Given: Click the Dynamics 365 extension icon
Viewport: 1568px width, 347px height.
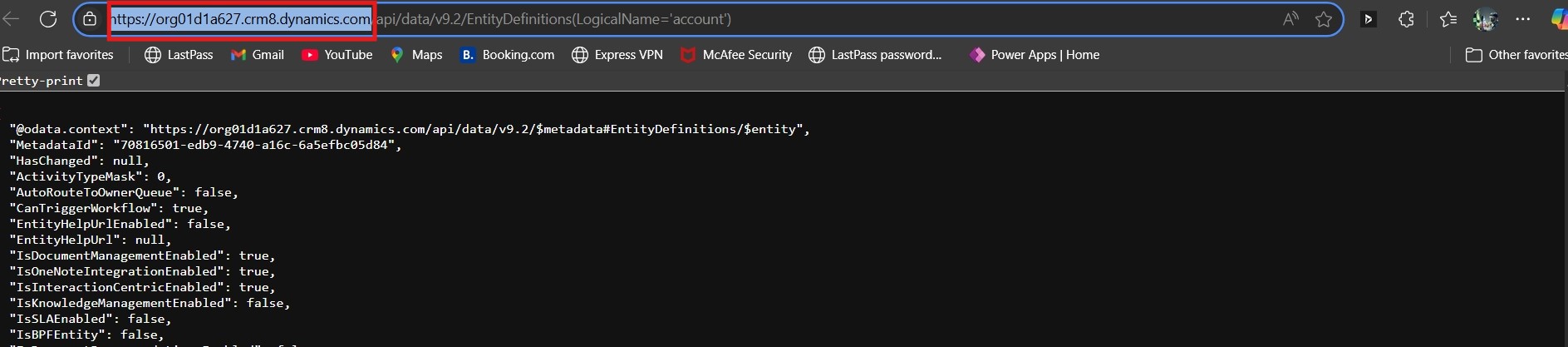Looking at the screenshot, I should (x=1368, y=19).
